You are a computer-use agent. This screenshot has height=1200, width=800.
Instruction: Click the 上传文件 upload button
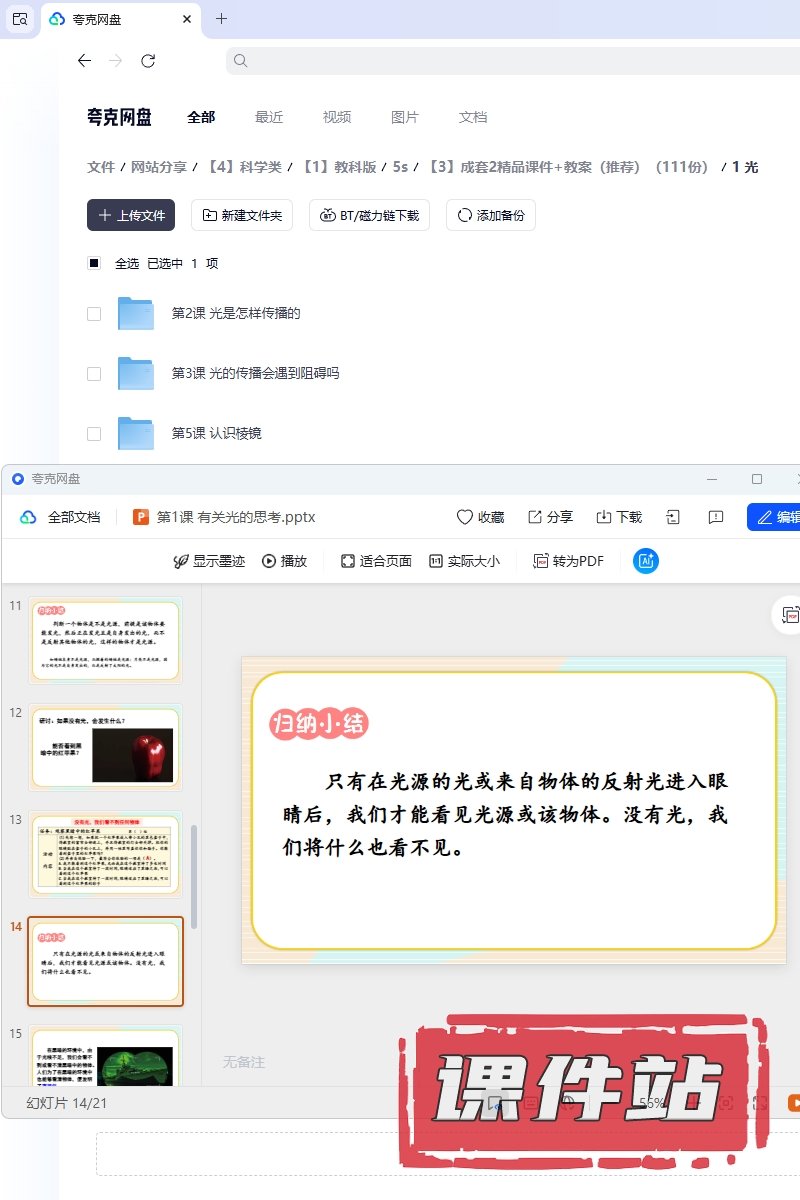(131, 215)
